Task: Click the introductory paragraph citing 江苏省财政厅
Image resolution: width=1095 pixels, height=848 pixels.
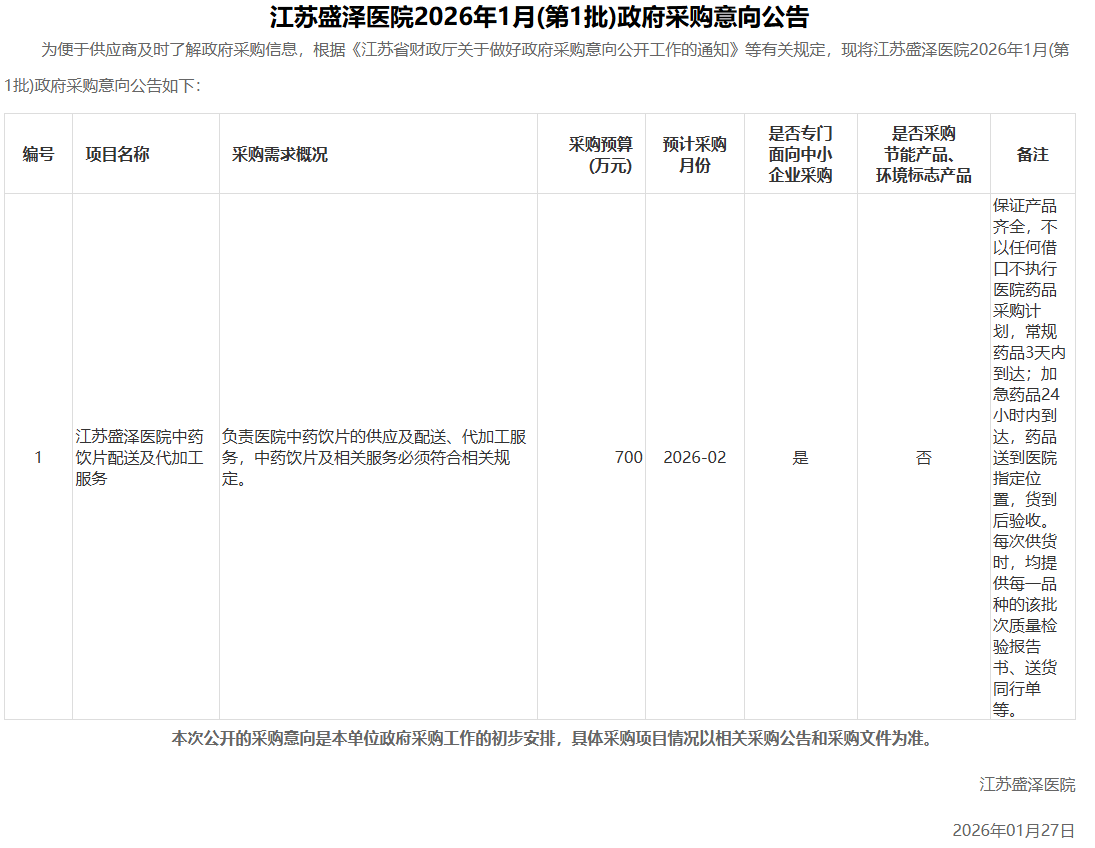Action: pyautogui.click(x=539, y=50)
